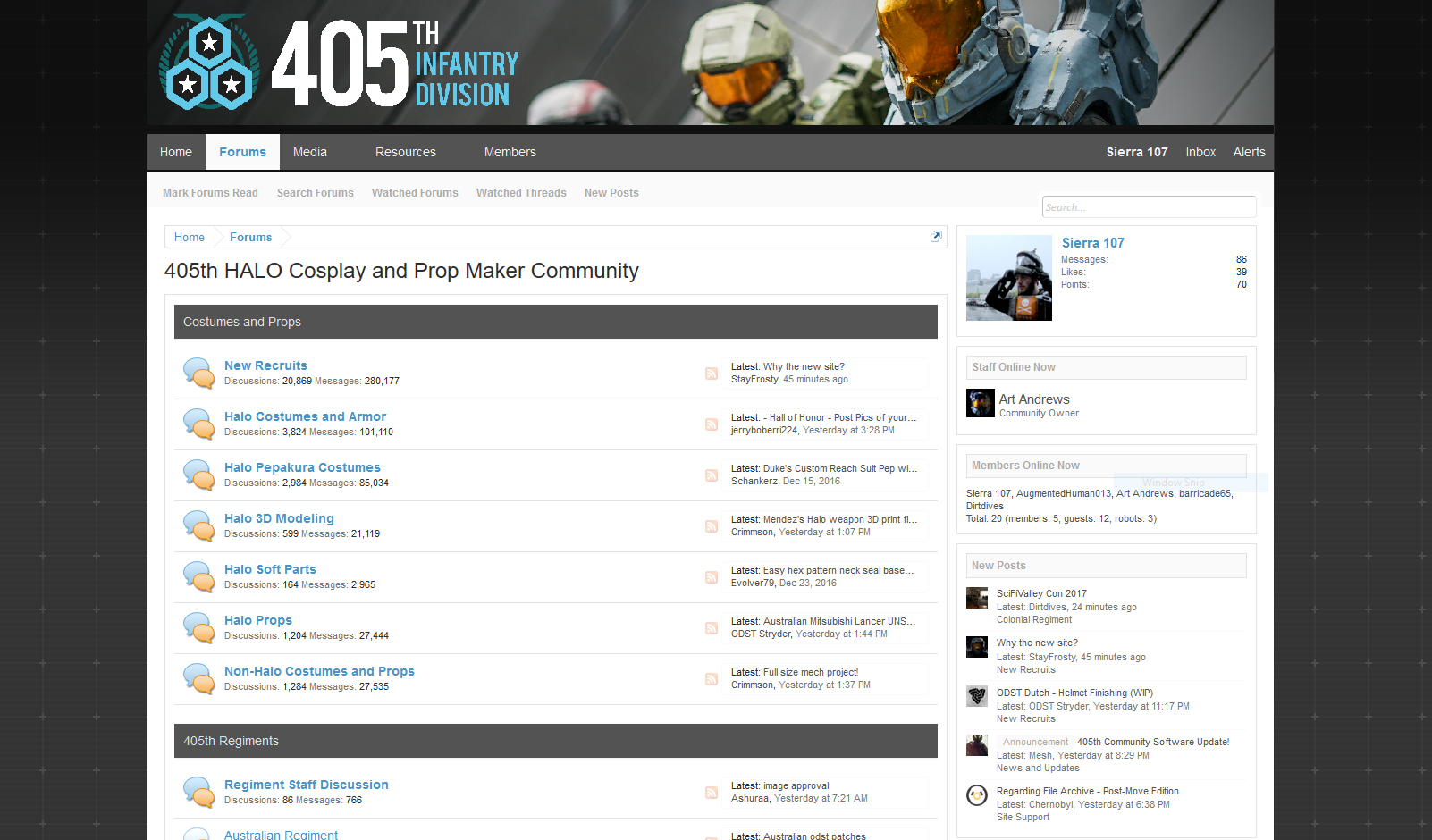The width and height of the screenshot is (1432, 840).
Task: Open Art Andrews staff profile name
Action: [x=1034, y=399]
